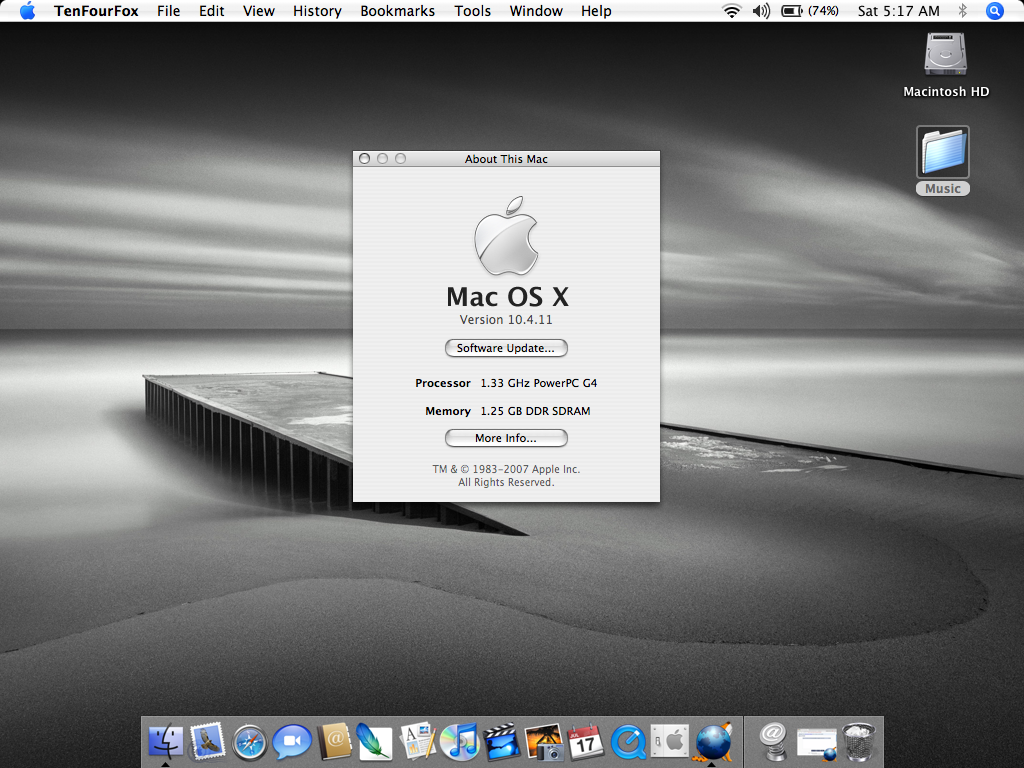Viewport: 1024px width, 768px height.
Task: Open System Preferences from the Dock
Action: 670,742
